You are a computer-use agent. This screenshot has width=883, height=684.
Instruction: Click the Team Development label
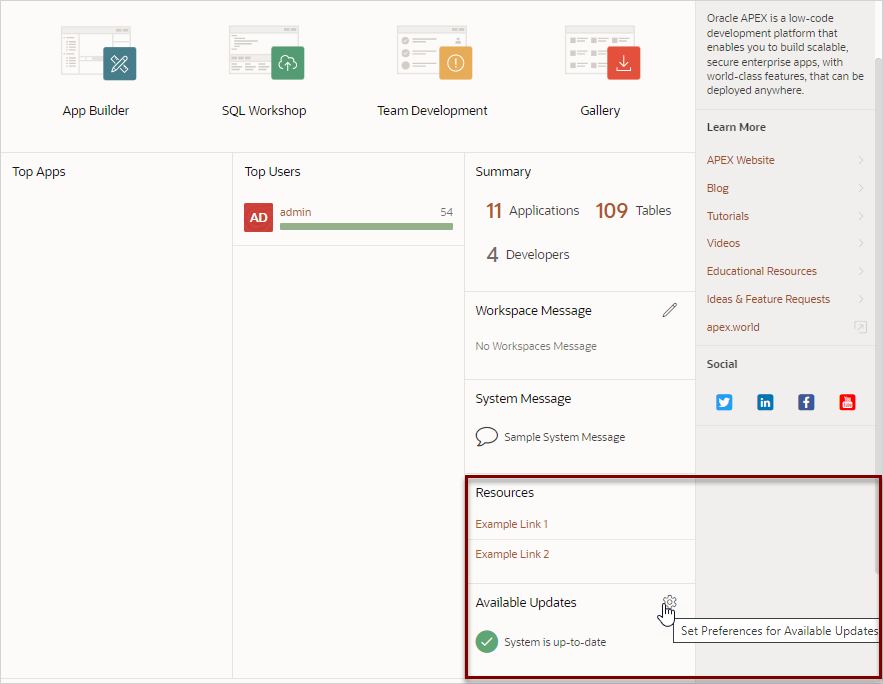point(432,110)
